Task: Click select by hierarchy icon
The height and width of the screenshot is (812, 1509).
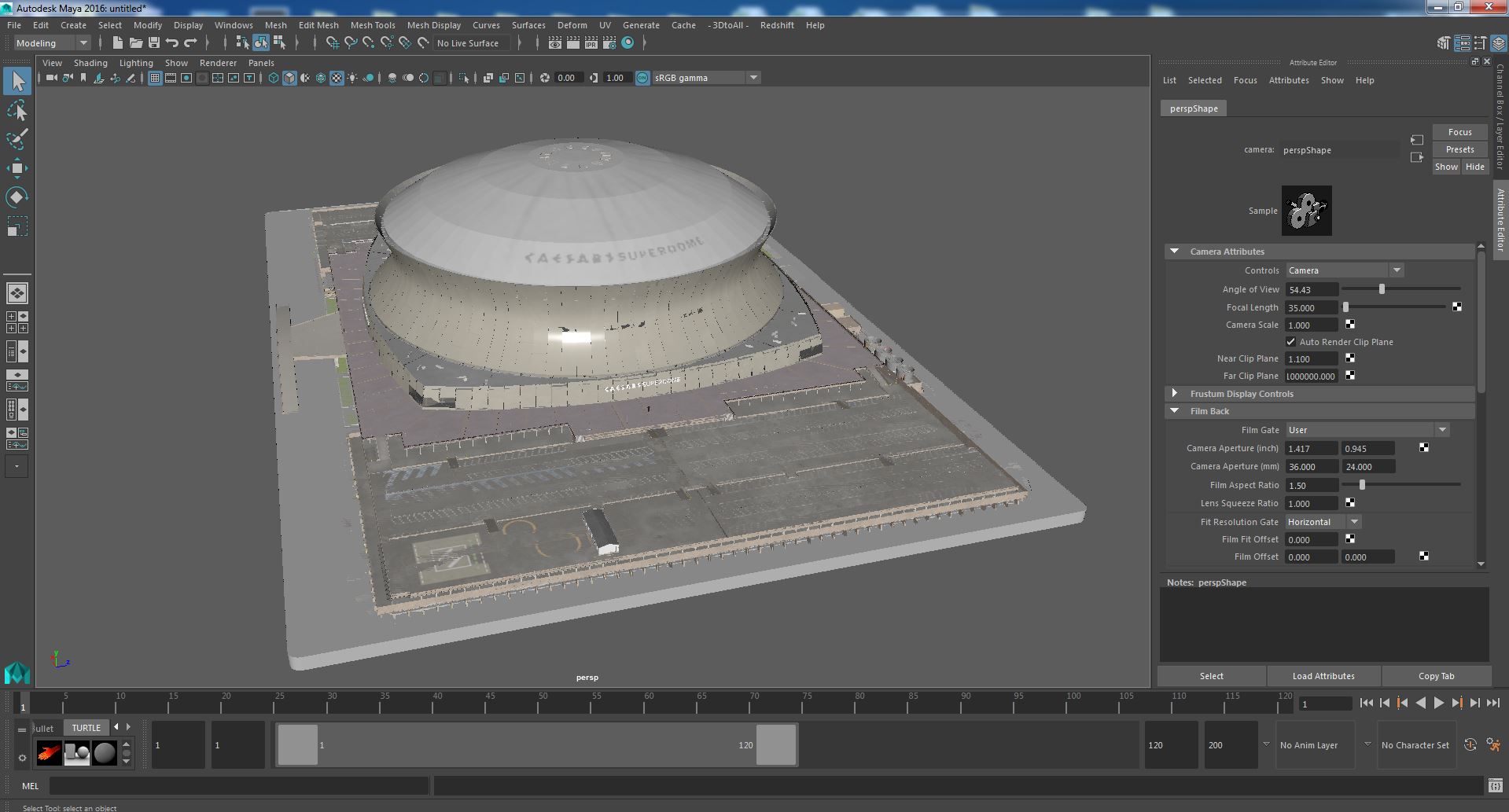Action: [243, 43]
